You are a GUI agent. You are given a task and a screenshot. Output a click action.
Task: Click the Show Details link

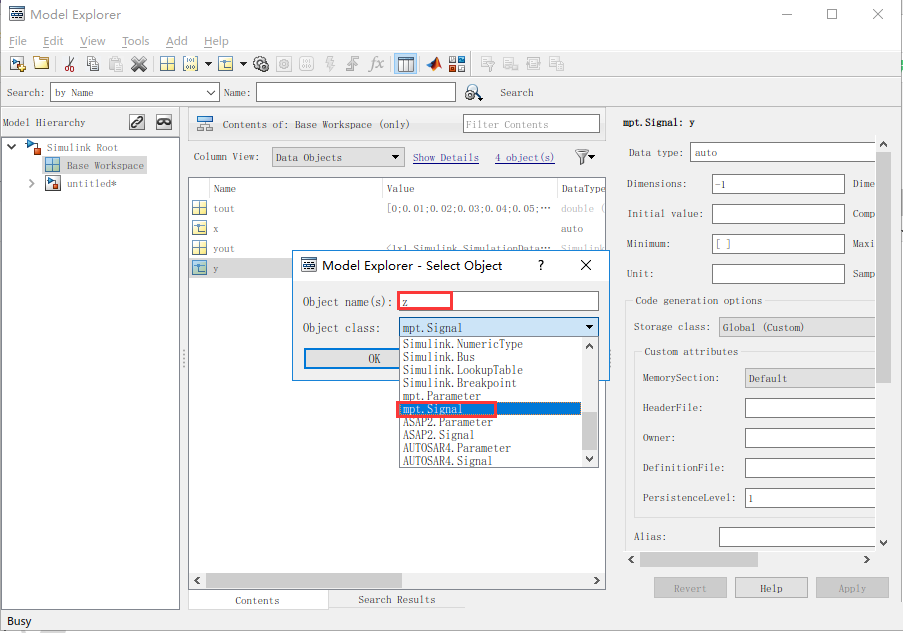(x=446, y=157)
